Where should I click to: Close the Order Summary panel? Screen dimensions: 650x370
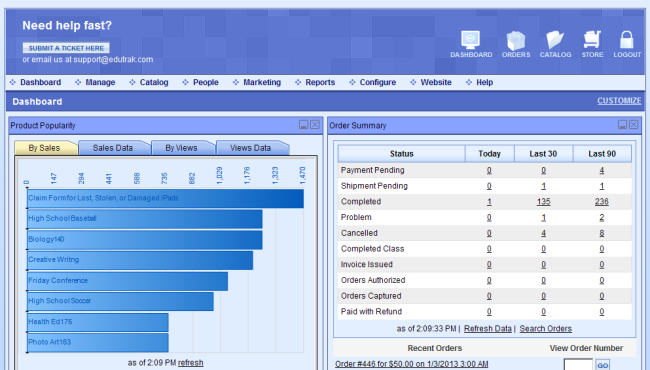[633, 125]
